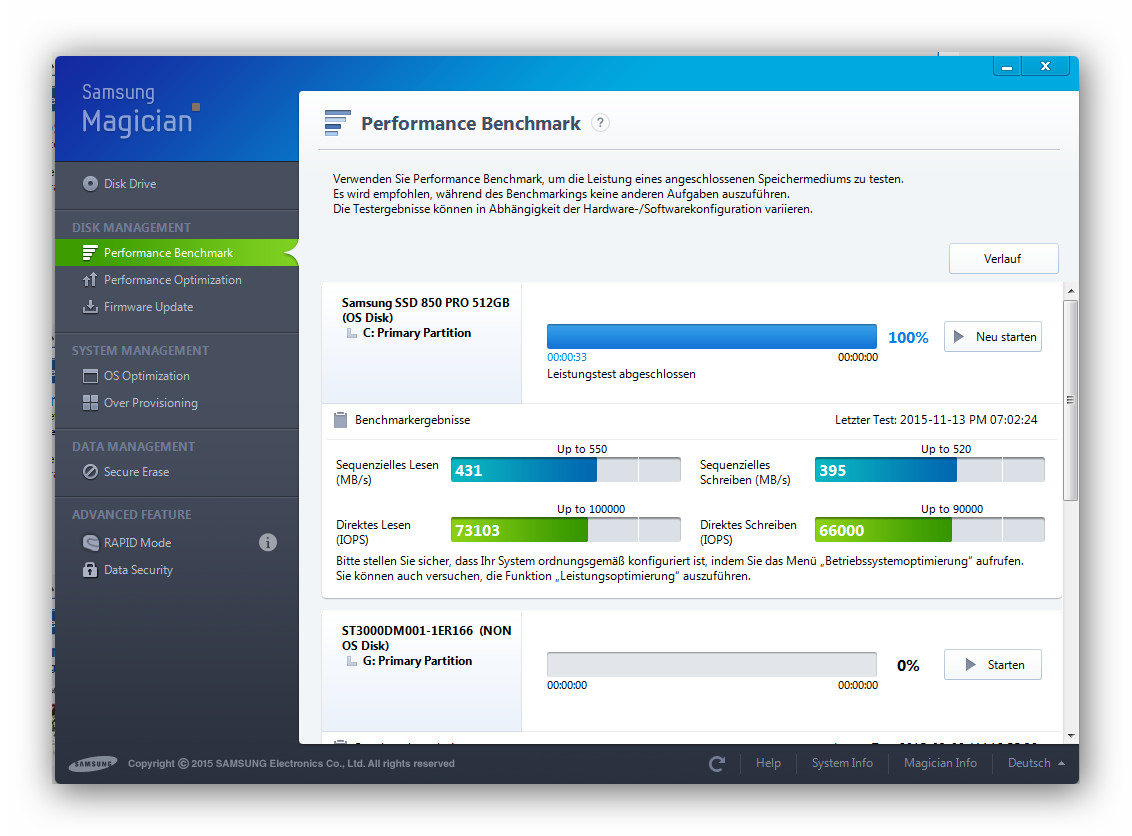Select C: Primary Partition
Image resolution: width=1132 pixels, height=836 pixels.
pyautogui.click(x=417, y=333)
